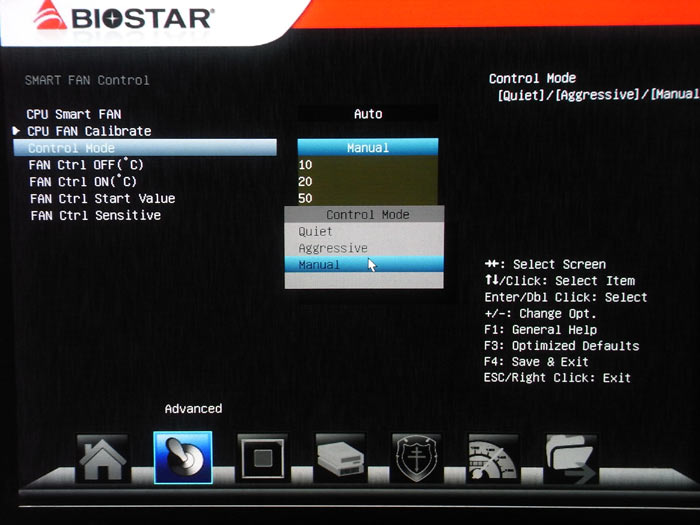Click the BIOSTAR logo
This screenshot has width=700, height=525.
(123, 18)
